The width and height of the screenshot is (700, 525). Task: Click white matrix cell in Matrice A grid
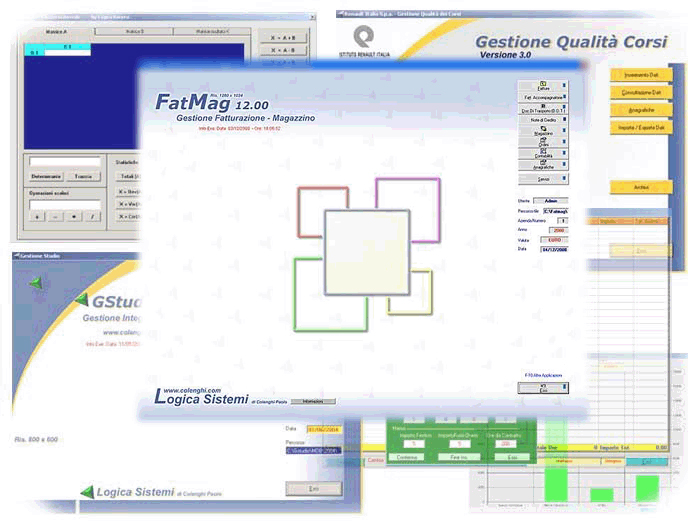[67, 53]
